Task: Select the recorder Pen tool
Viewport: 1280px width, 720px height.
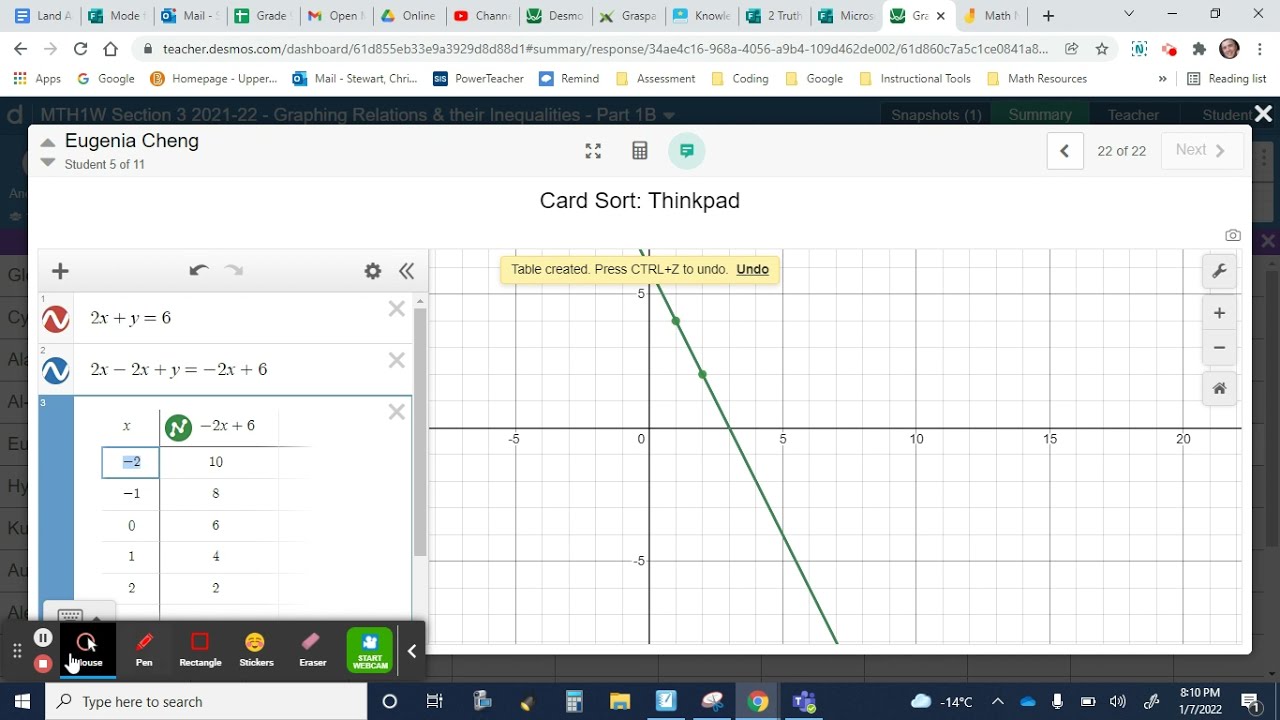Action: tap(144, 650)
